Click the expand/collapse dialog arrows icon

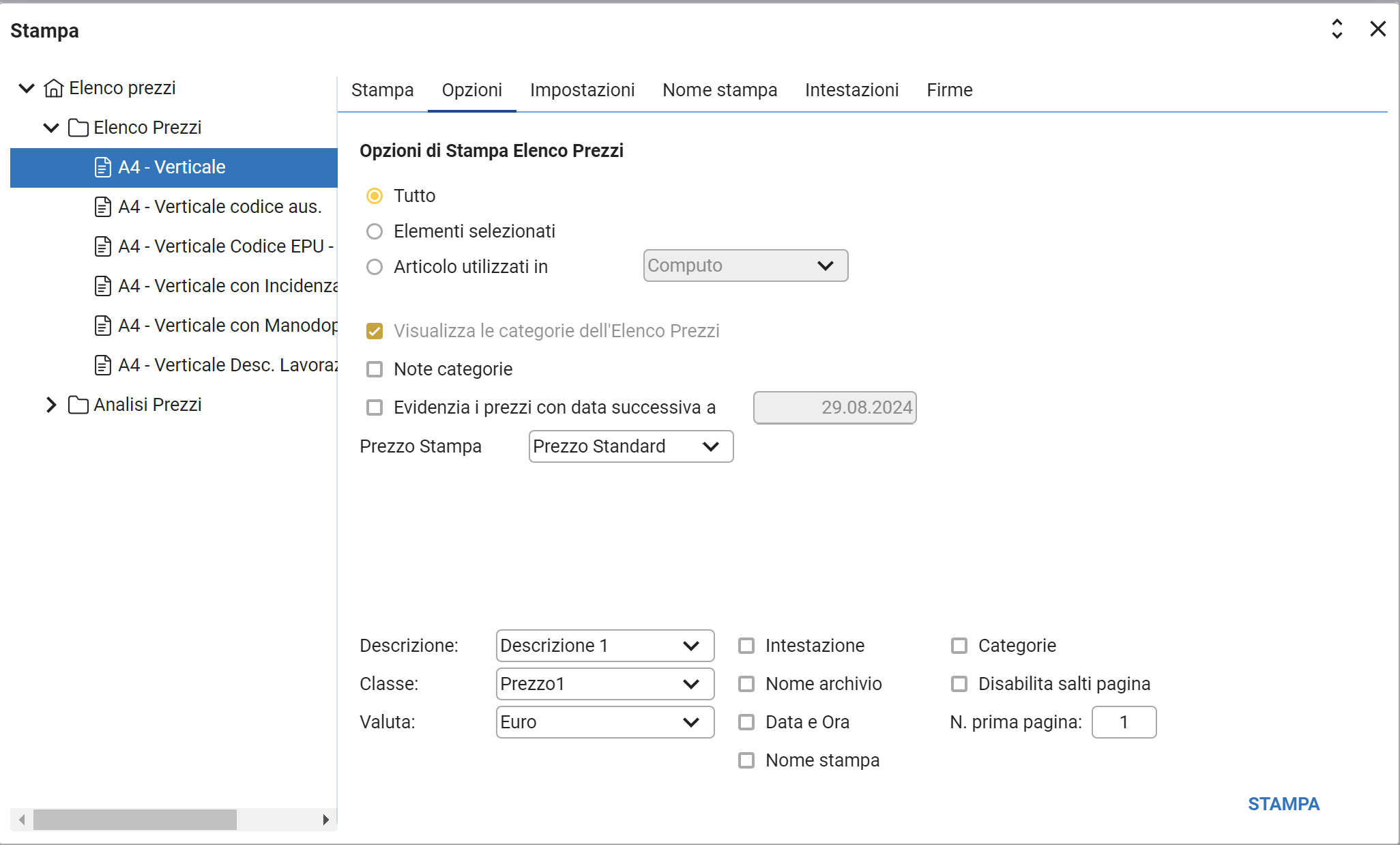pos(1337,29)
